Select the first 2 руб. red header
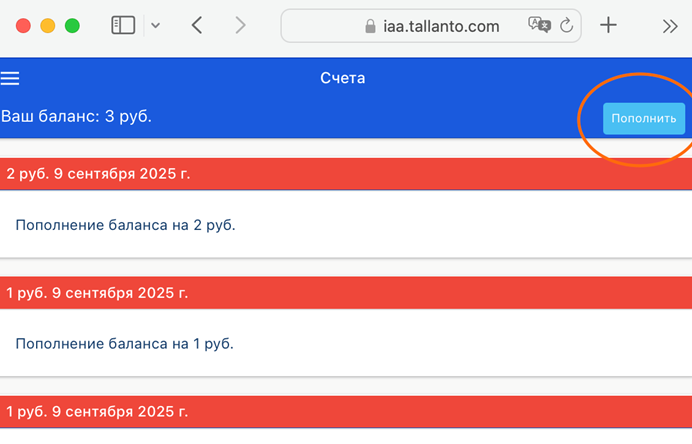The height and width of the screenshot is (444, 692). click(345, 173)
